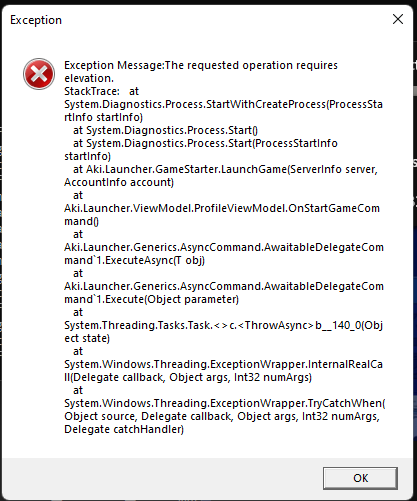Click the GameStarter.LaunchGame stack line
The image size is (417, 501).
coord(225,169)
